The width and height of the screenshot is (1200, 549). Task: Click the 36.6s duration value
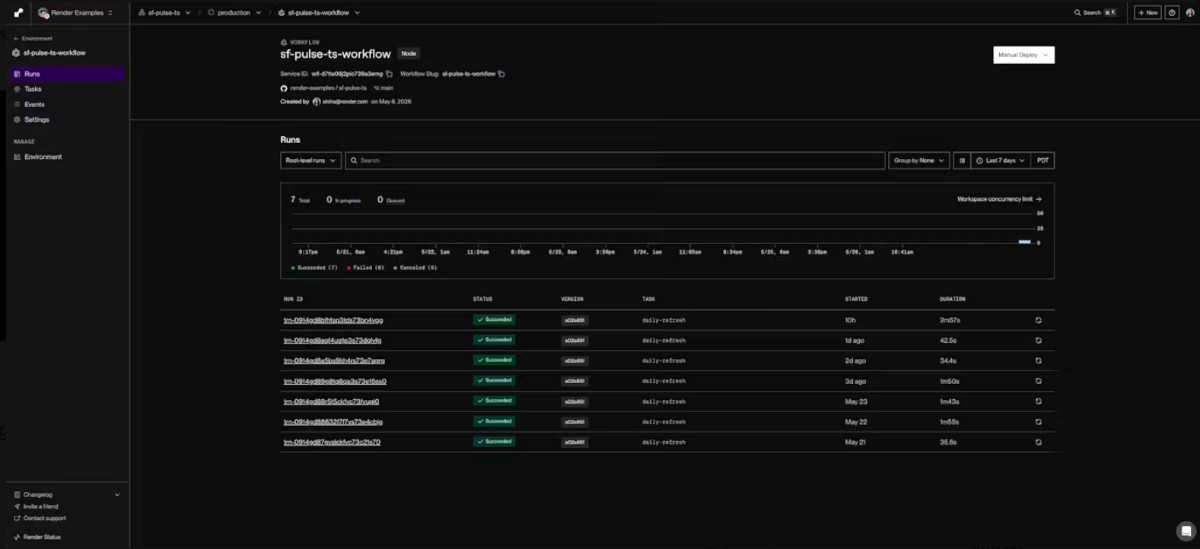(x=949, y=441)
